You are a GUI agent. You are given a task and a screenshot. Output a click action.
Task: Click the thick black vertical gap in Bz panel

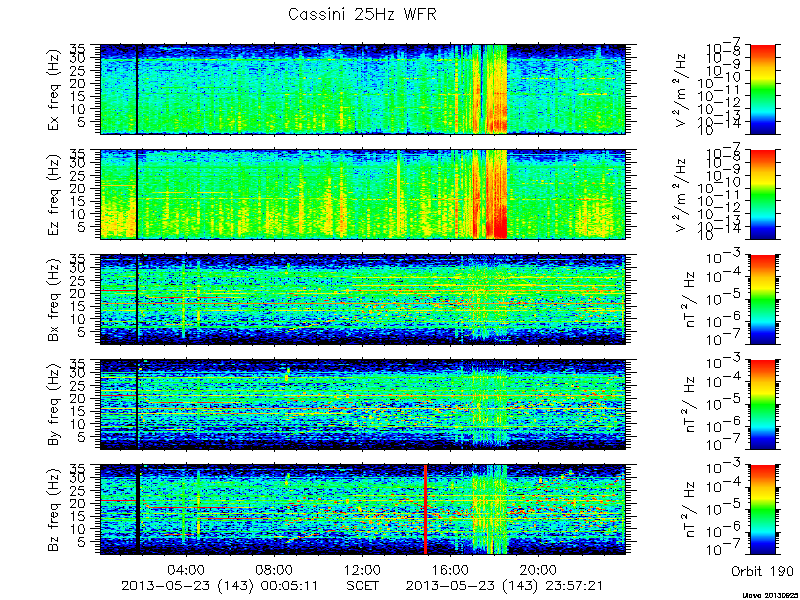pos(137,509)
